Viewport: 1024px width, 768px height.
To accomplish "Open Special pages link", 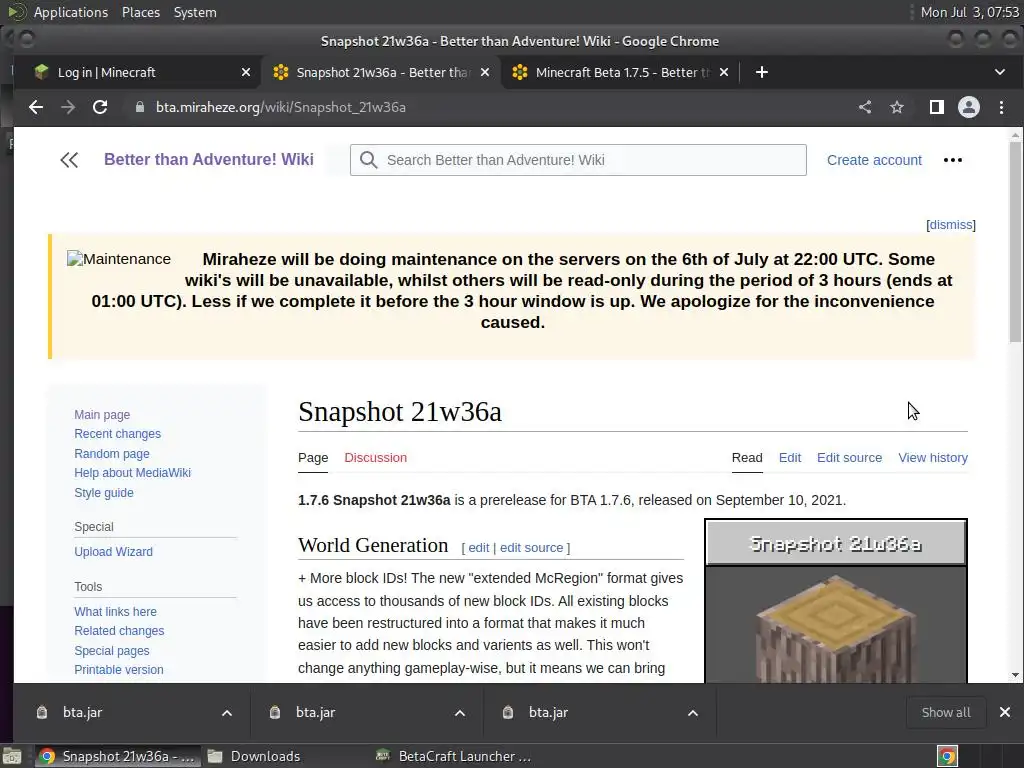I will click(112, 650).
